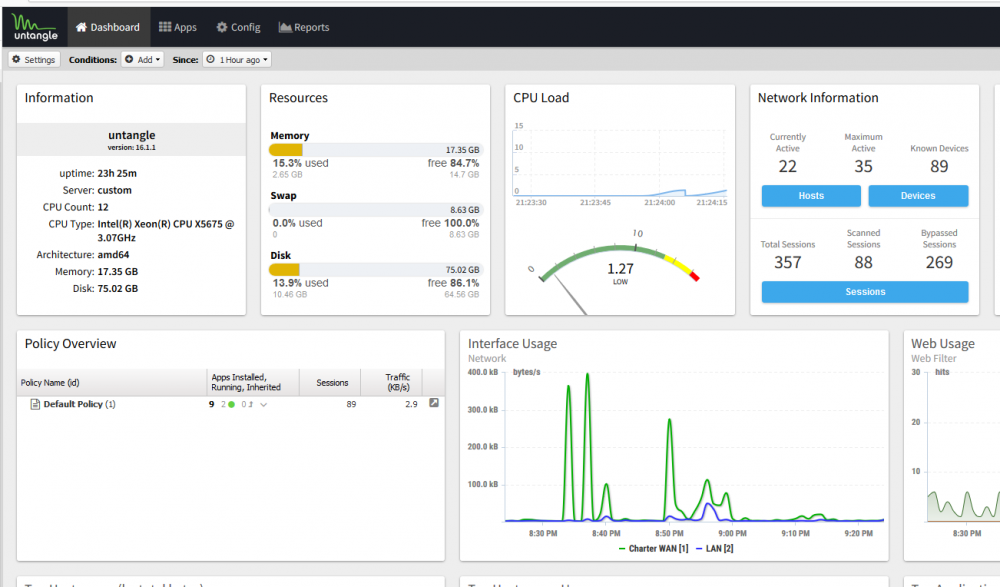Click the uptime value 23h 25m
This screenshot has width=1000, height=587.
point(117,174)
